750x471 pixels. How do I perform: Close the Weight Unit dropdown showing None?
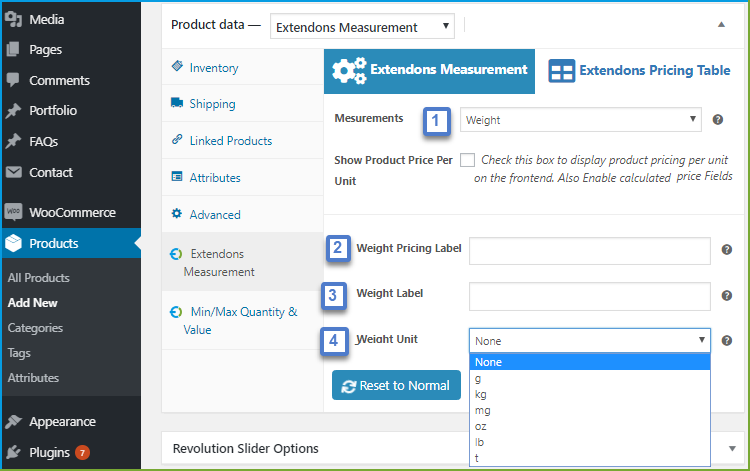point(590,340)
